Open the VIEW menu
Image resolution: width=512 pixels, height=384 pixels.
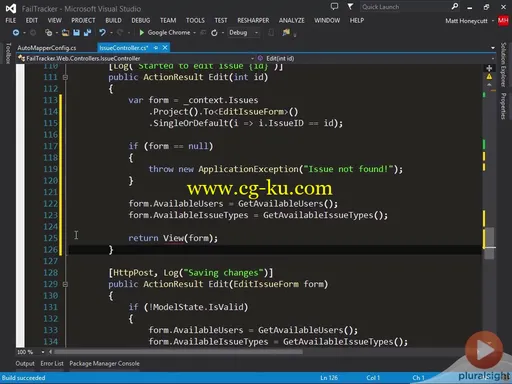click(x=55, y=21)
